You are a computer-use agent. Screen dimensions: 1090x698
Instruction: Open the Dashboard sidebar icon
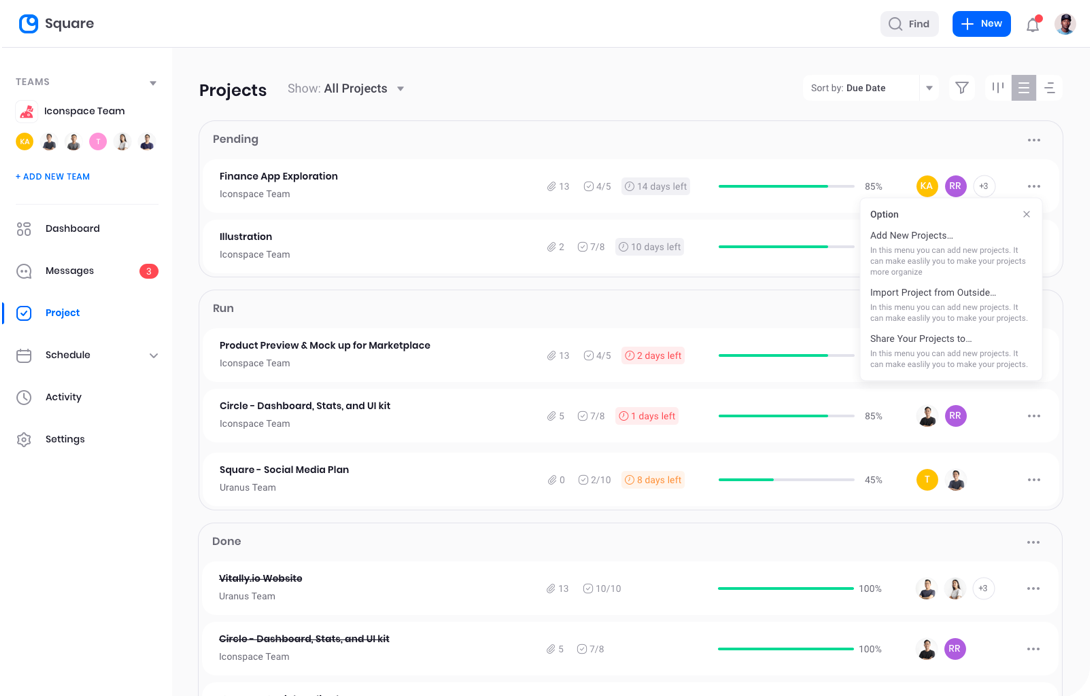[x=24, y=229]
